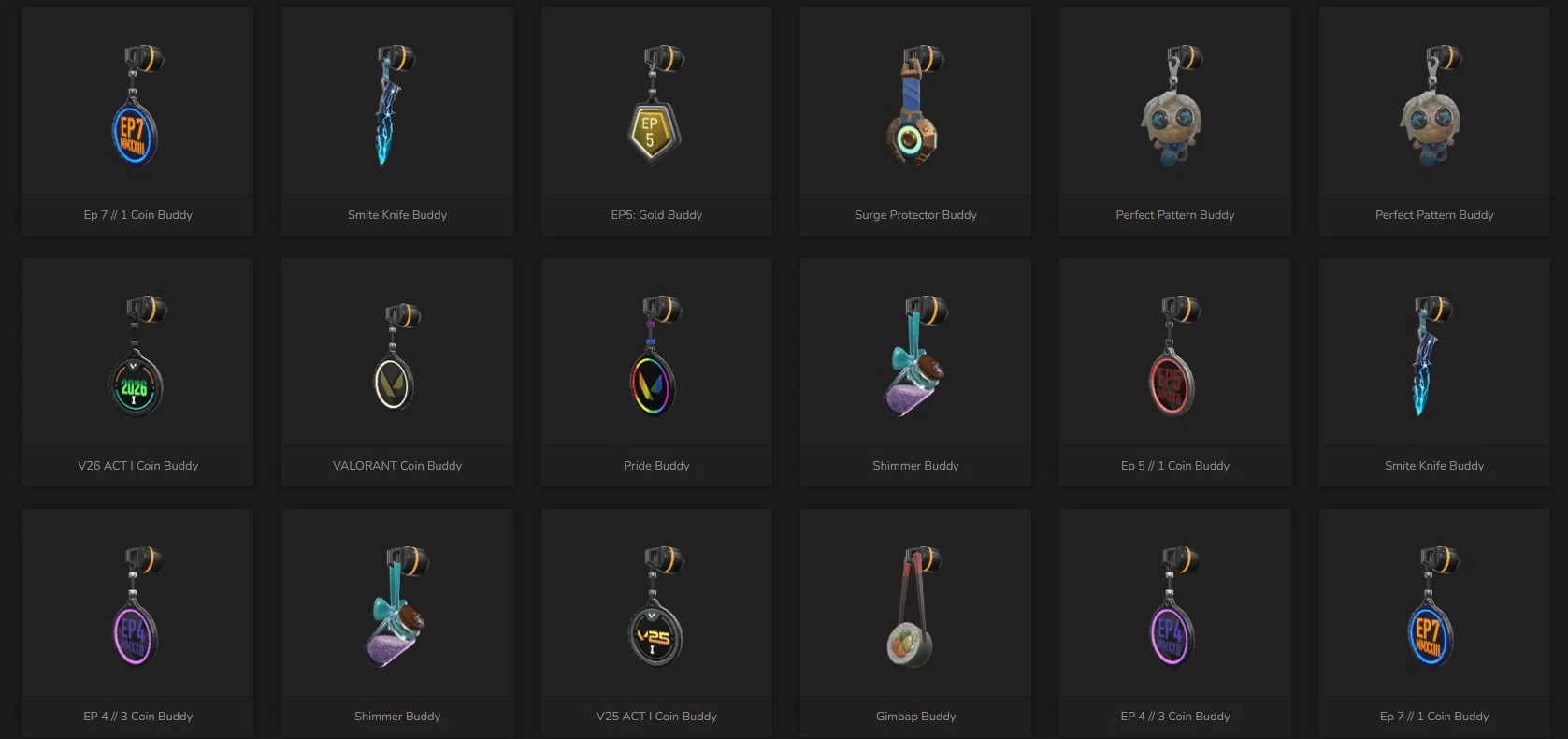Open the Smite Knife Buddy card in the top row
This screenshot has height=739, width=1568.
[397, 122]
